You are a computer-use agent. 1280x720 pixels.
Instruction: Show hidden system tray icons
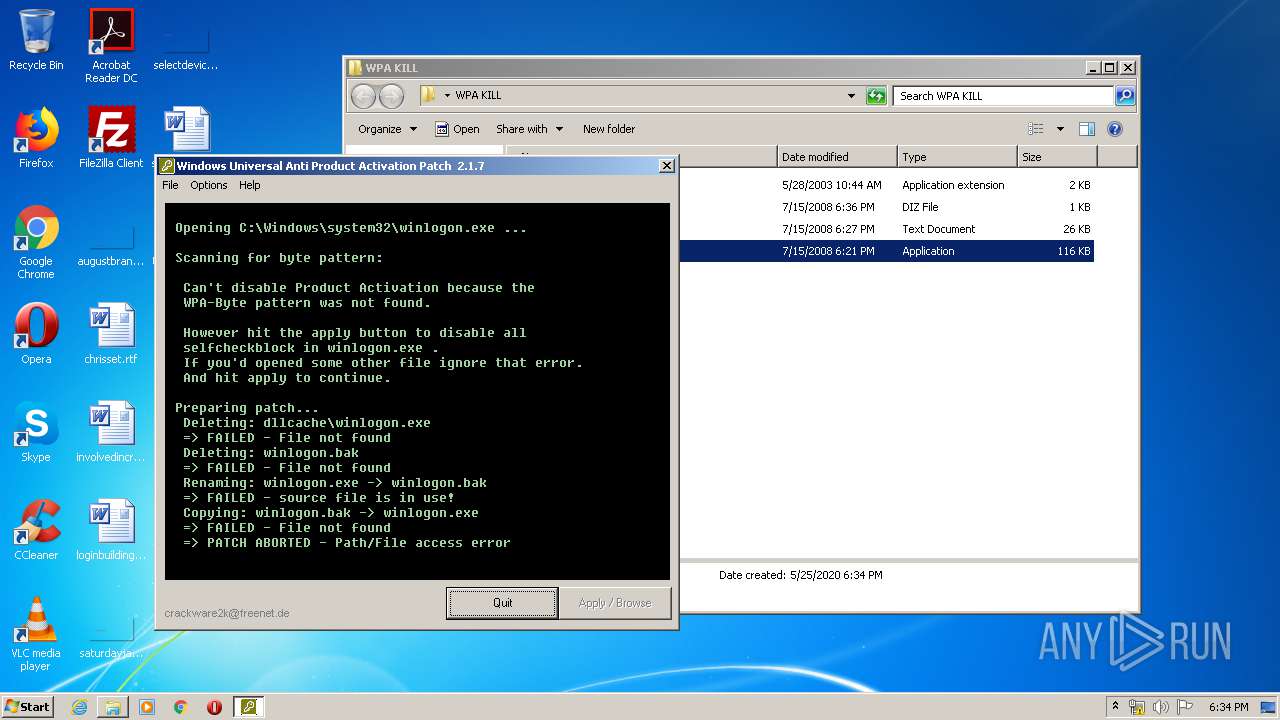click(1115, 707)
